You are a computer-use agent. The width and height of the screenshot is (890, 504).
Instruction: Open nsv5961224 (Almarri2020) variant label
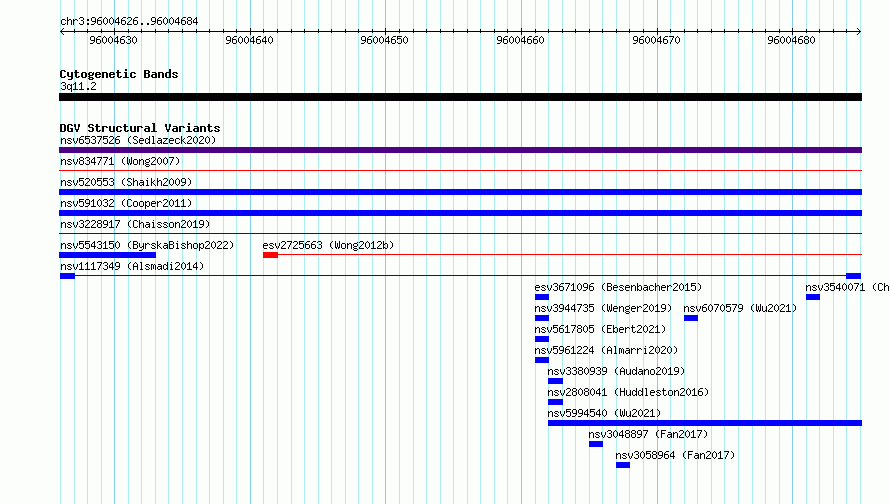pos(606,350)
